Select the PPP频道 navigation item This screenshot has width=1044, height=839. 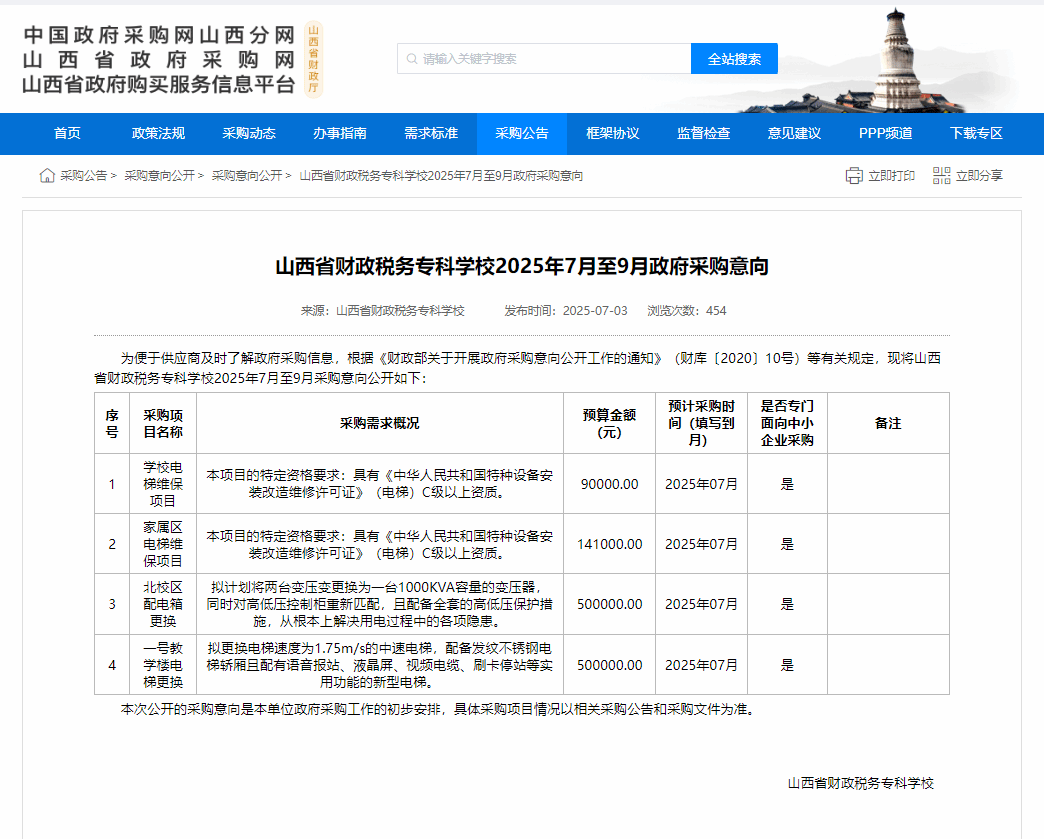coord(885,134)
